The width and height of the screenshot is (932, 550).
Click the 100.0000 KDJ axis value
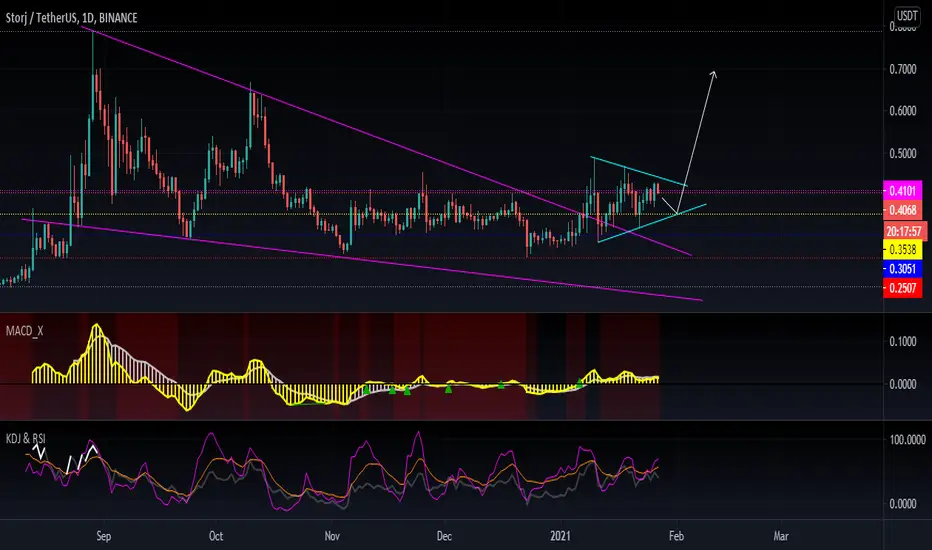tap(907, 440)
